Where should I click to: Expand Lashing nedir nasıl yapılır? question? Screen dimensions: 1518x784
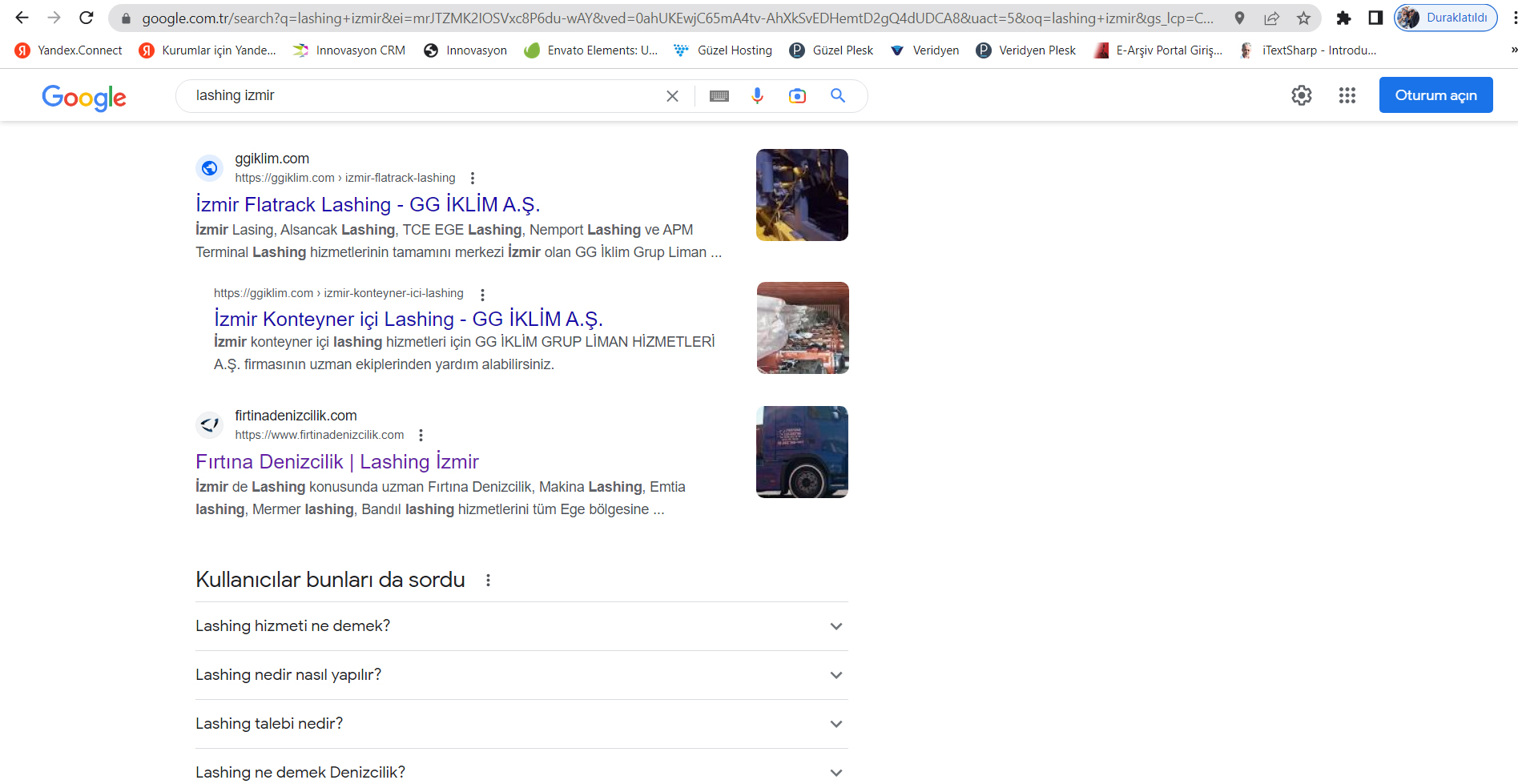click(521, 675)
